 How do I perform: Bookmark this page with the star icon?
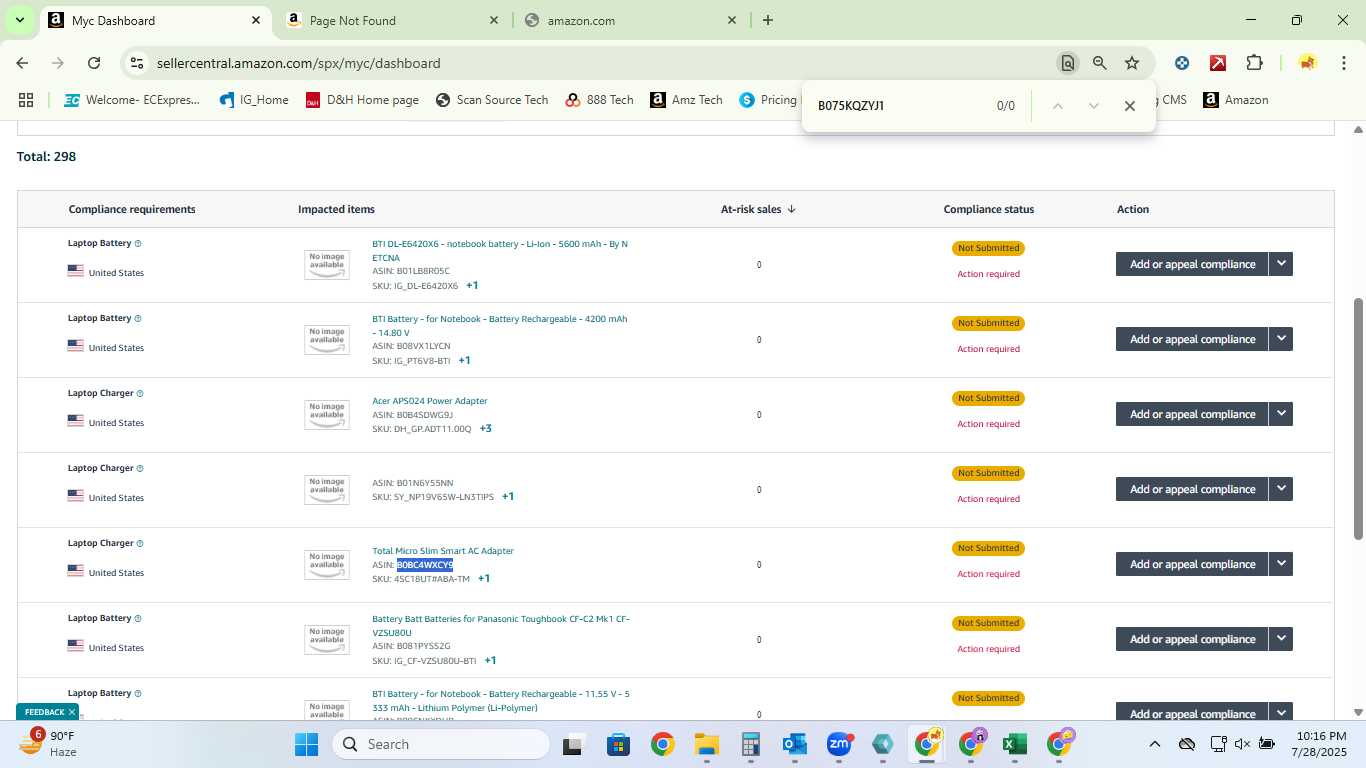coord(1132,63)
